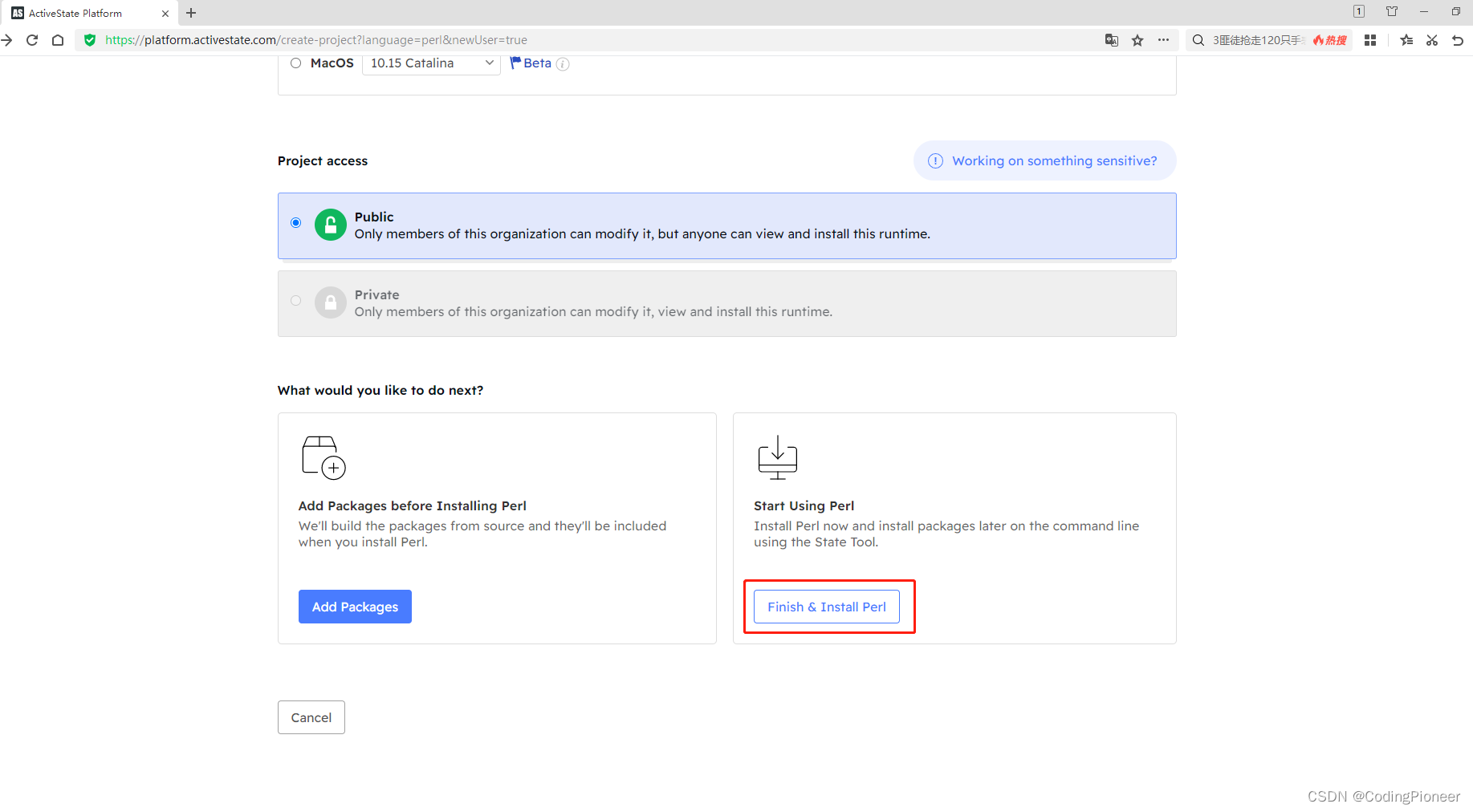Switch to the ActiveState Platform tab
The height and width of the screenshot is (812, 1473).
point(88,13)
